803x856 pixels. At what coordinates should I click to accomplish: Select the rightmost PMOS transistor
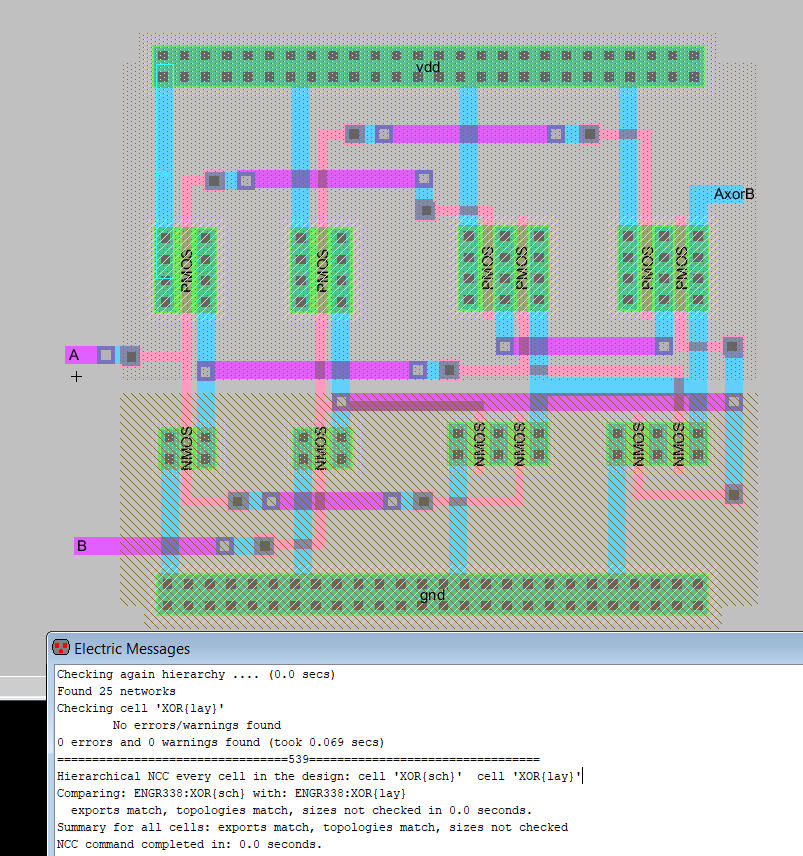point(682,268)
